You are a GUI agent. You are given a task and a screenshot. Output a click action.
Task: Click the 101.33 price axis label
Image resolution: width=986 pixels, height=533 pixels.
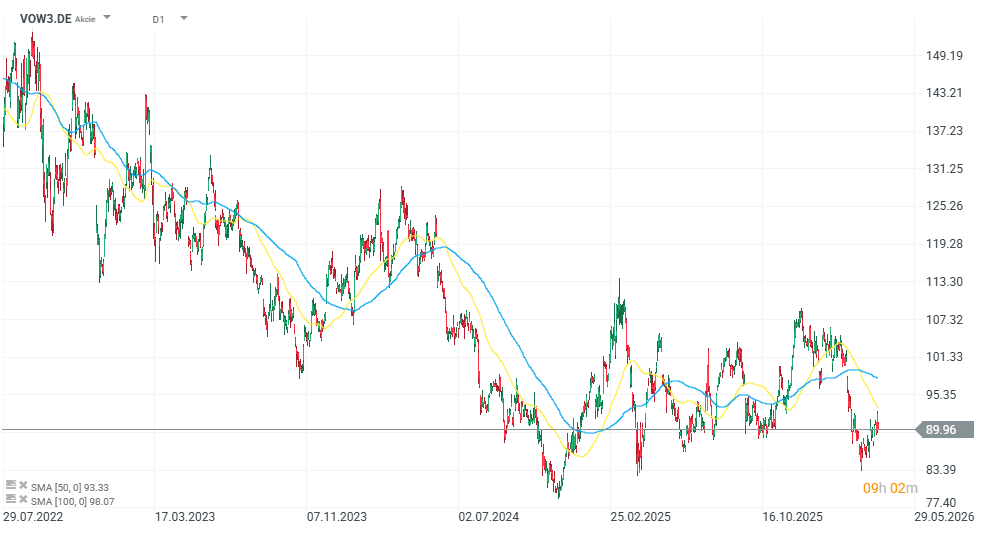click(944, 356)
